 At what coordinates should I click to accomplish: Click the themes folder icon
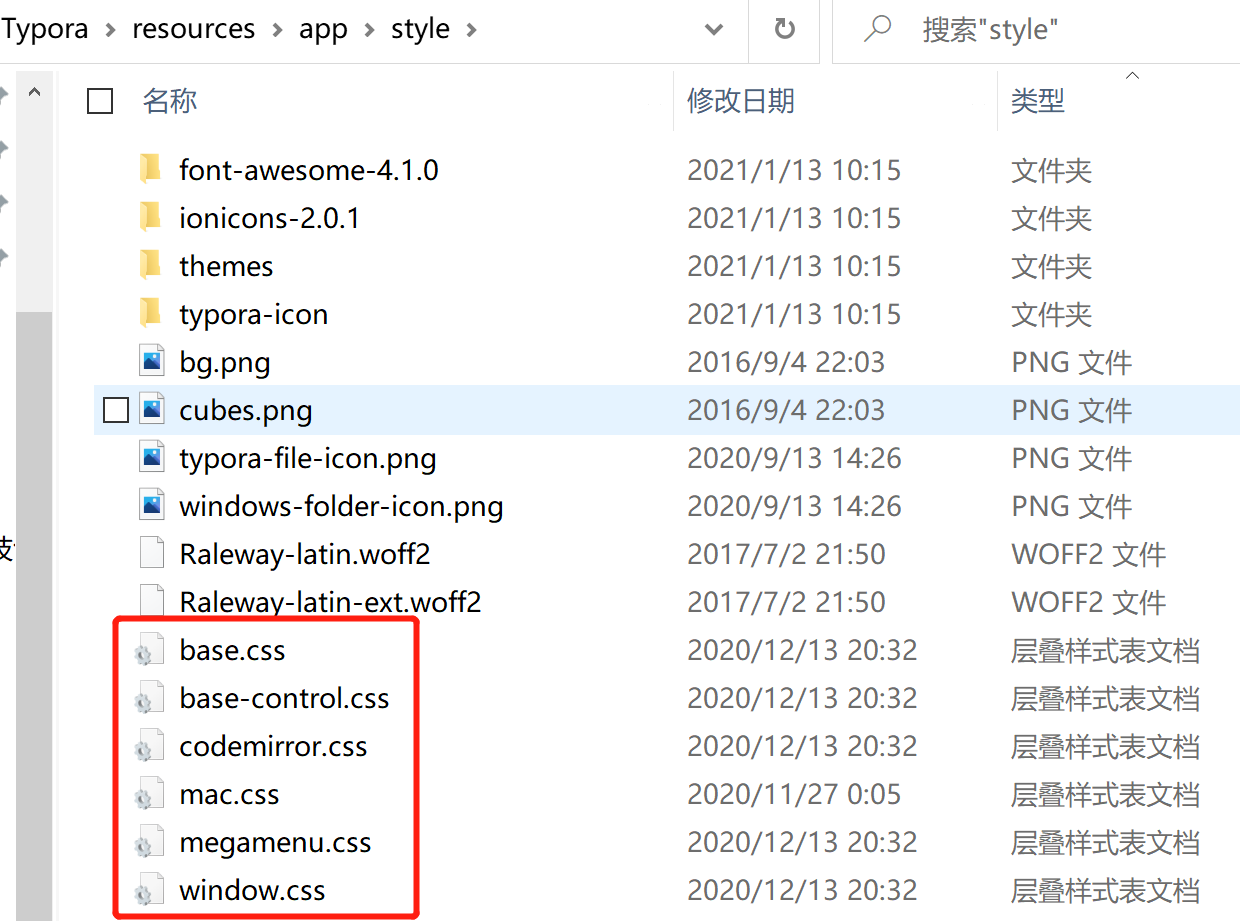(151, 265)
